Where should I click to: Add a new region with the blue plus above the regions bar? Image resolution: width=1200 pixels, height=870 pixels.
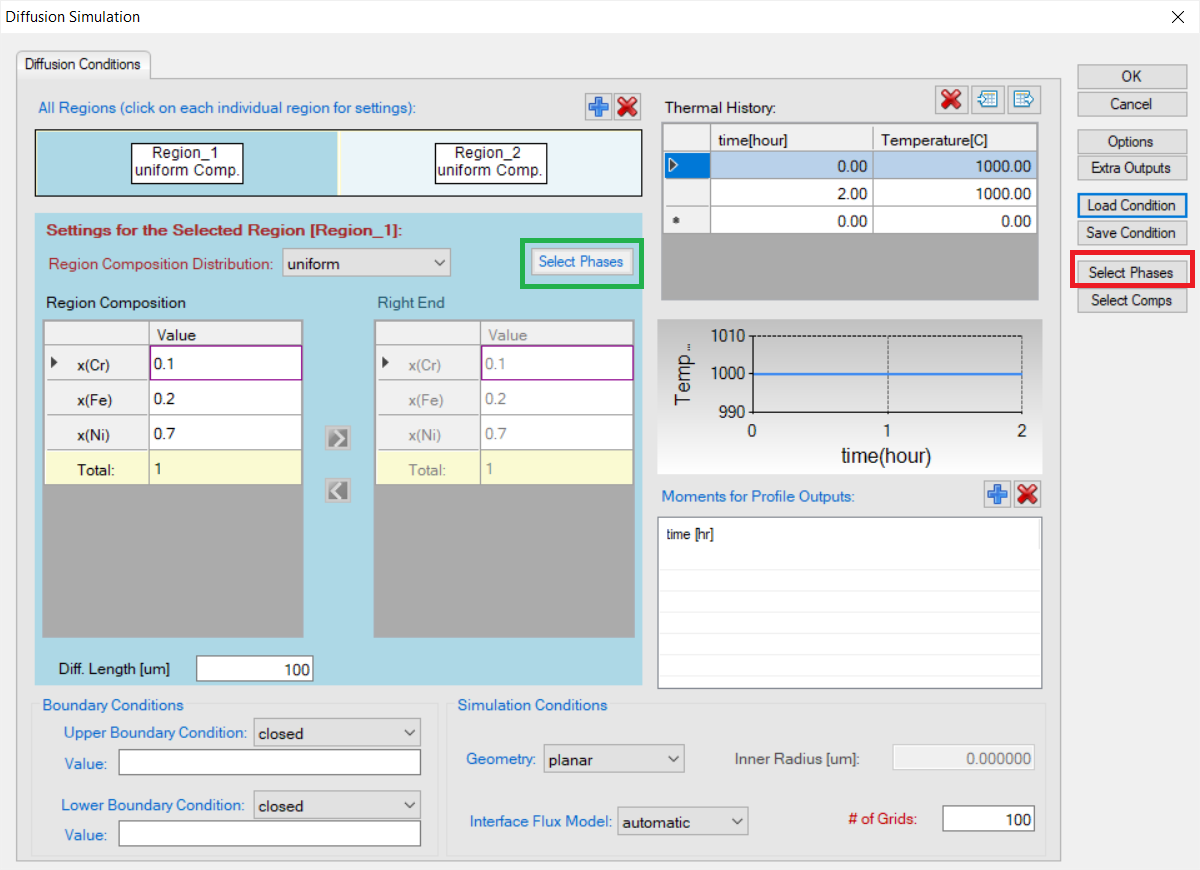(x=598, y=107)
